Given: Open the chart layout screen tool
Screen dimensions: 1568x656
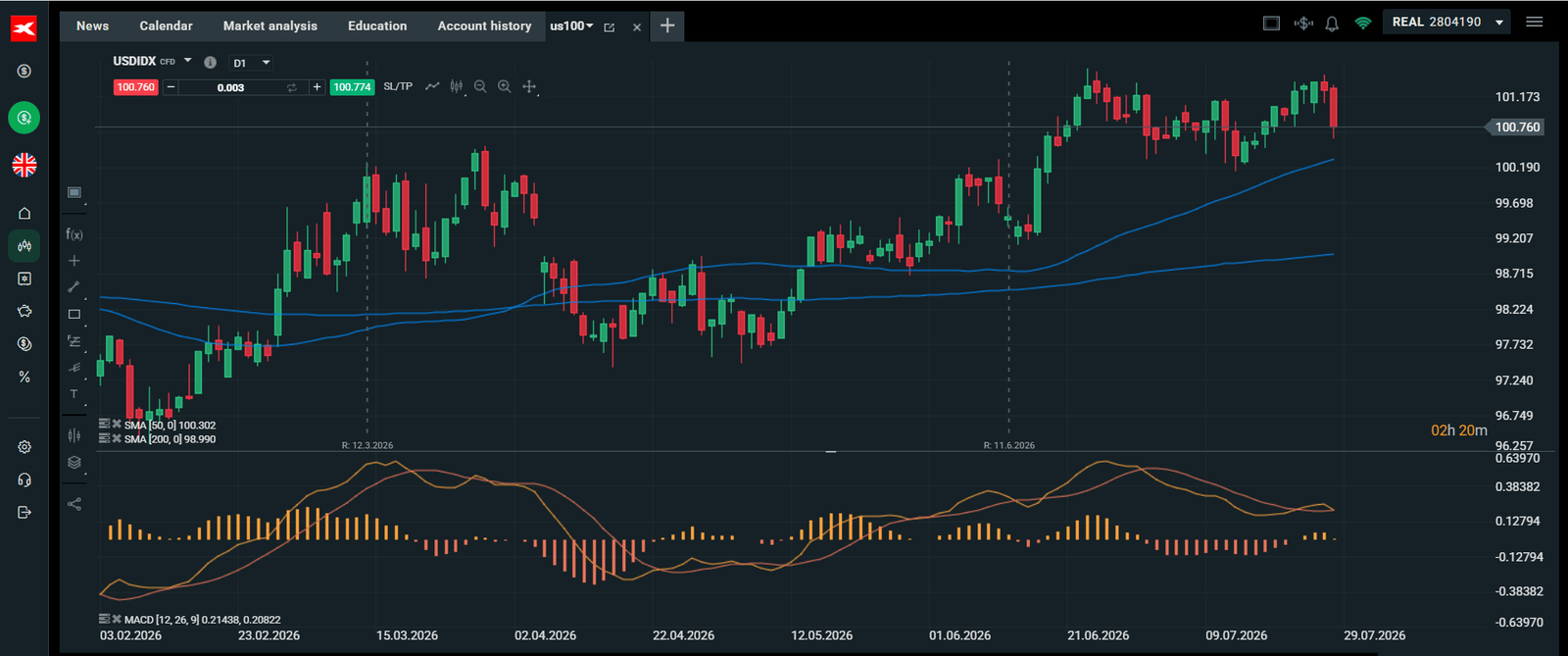Looking at the screenshot, I should point(74,193).
